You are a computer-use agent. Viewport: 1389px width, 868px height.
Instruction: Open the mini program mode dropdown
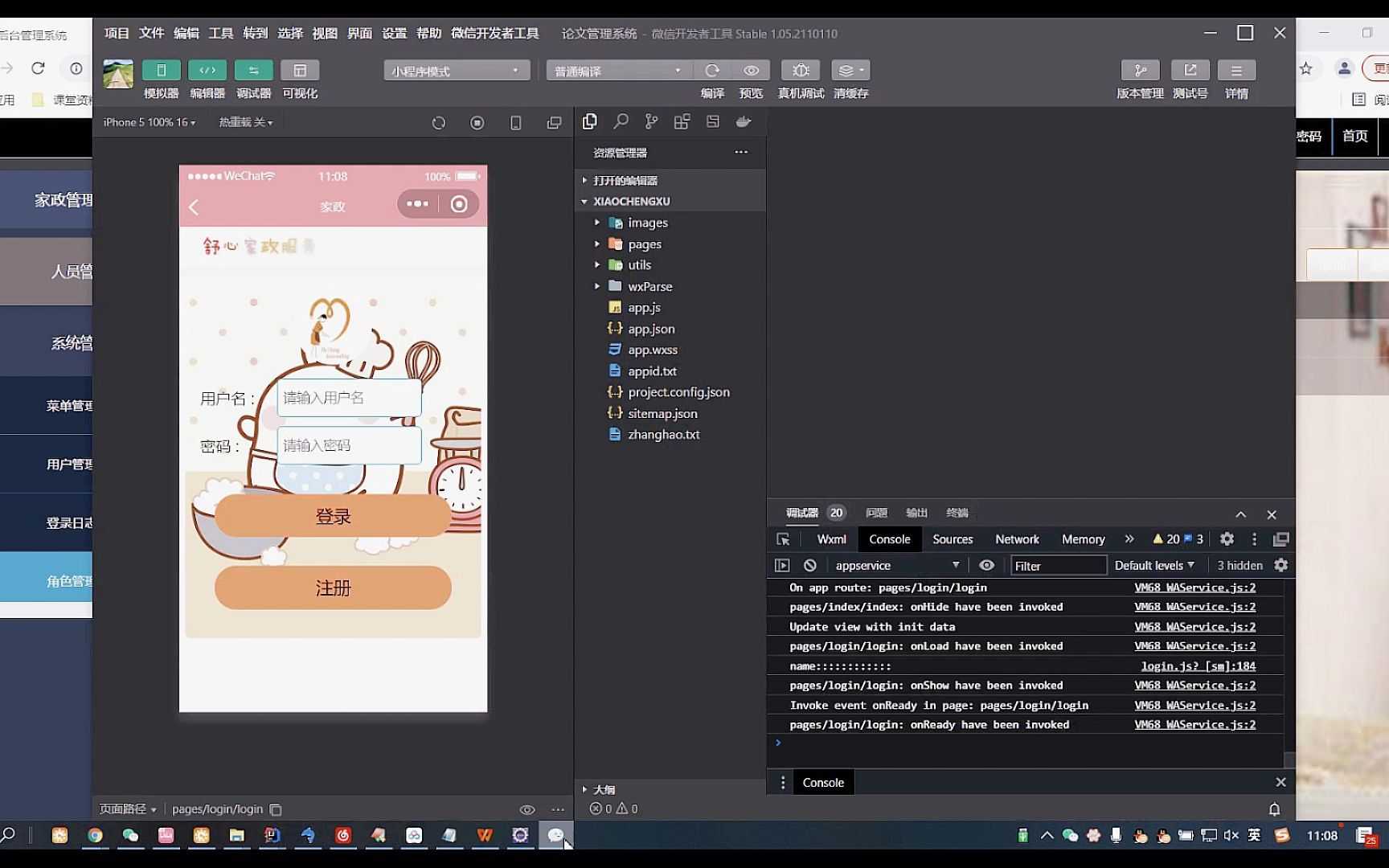tap(456, 71)
